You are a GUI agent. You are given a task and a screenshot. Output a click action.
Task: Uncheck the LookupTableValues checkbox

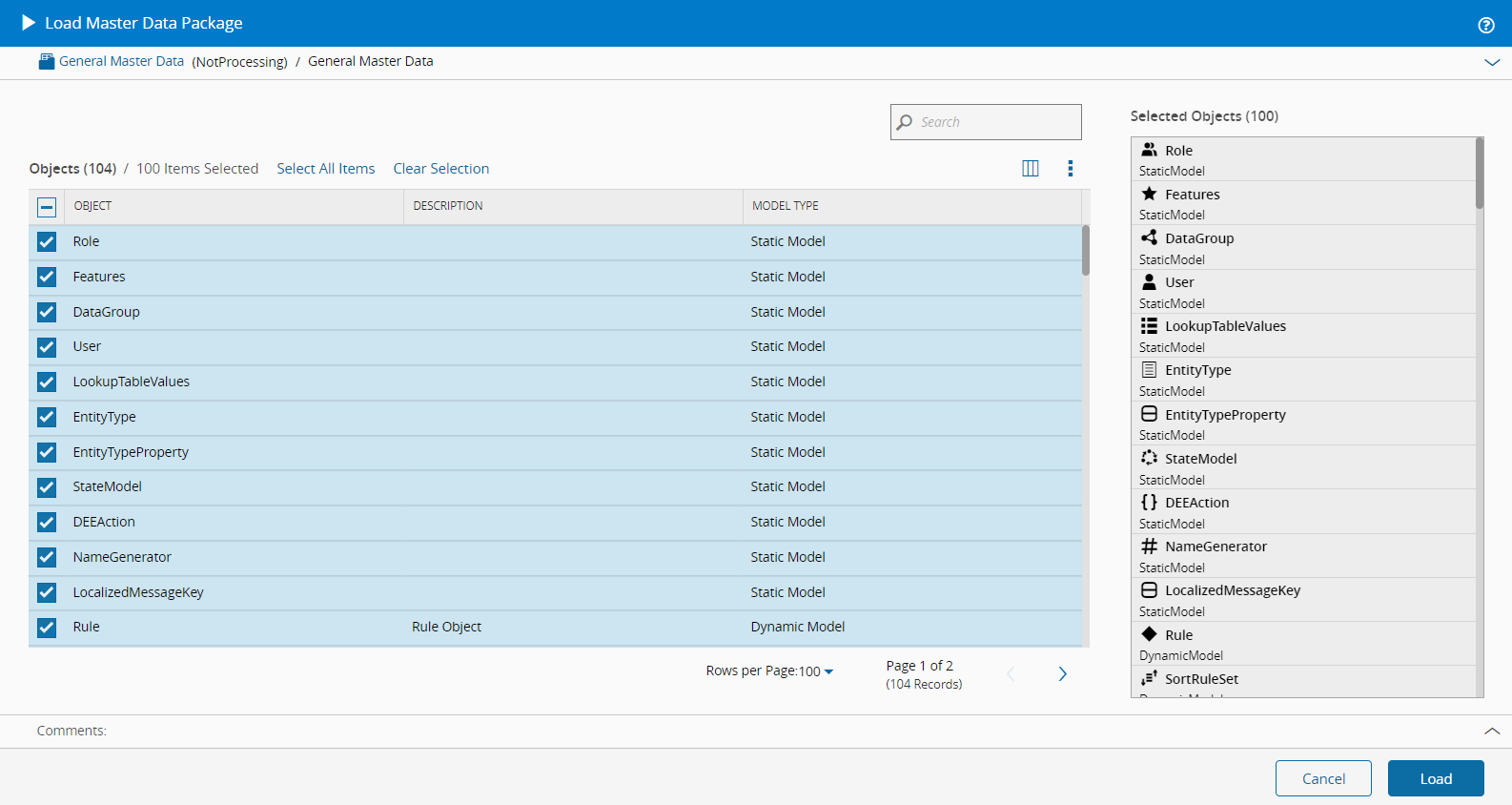pos(47,382)
